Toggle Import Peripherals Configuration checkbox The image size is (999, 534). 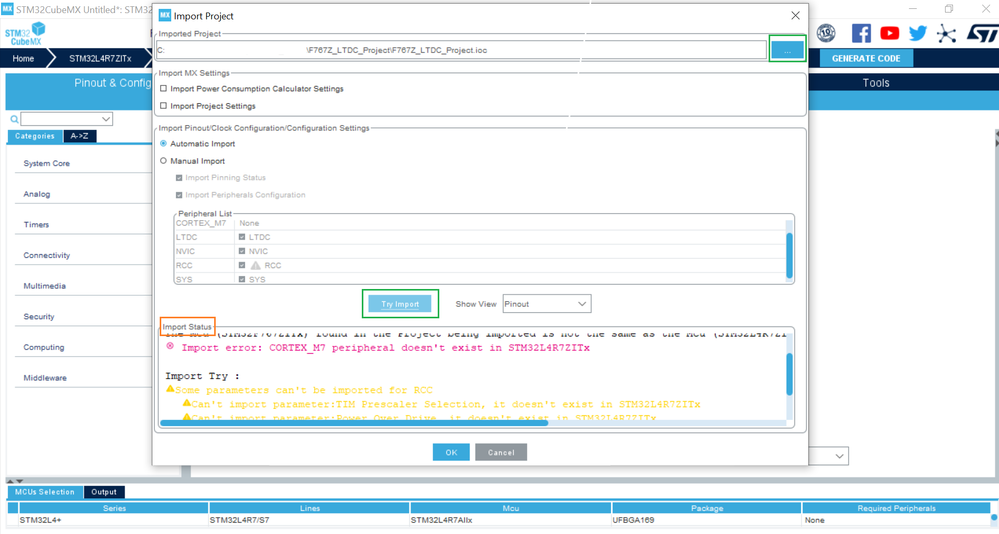[179, 195]
